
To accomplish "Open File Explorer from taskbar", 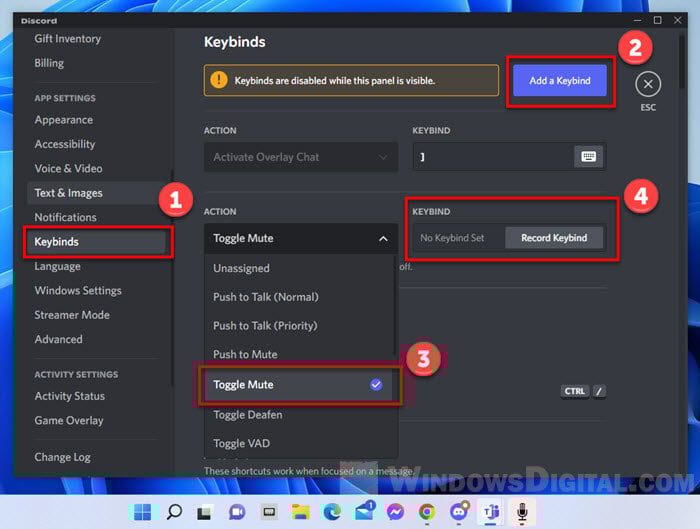I will [300, 512].
